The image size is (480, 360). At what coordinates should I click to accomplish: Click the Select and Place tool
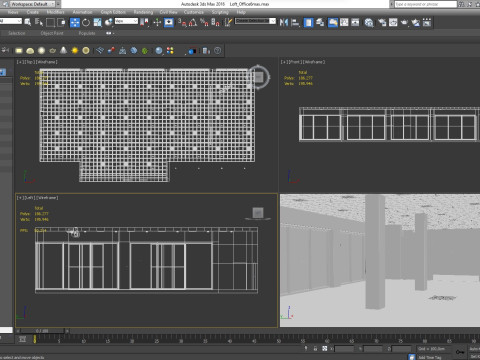(x=108, y=22)
